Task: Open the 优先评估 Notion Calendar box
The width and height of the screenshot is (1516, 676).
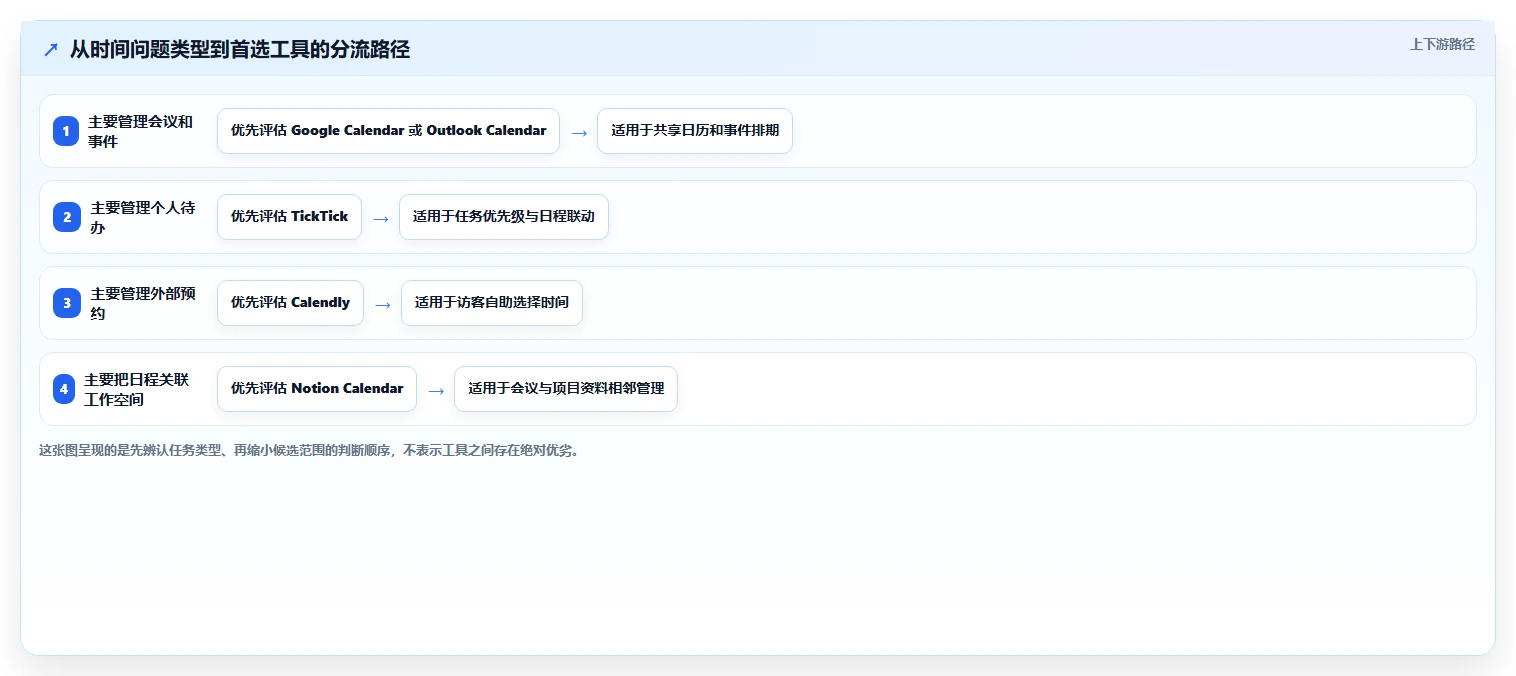Action: (x=317, y=389)
